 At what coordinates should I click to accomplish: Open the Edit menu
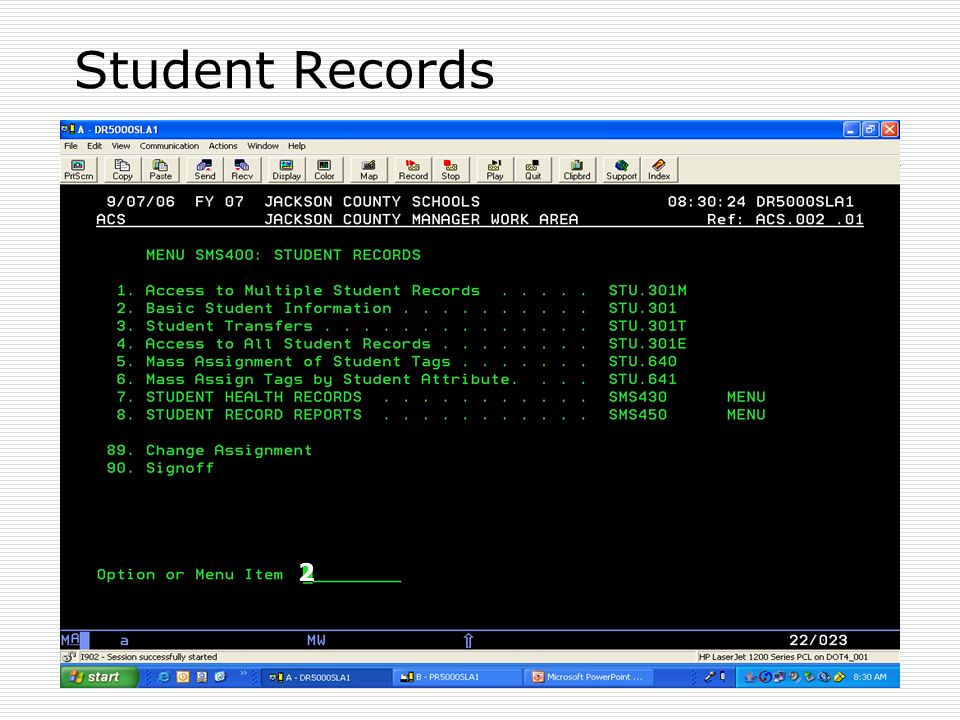(94, 146)
